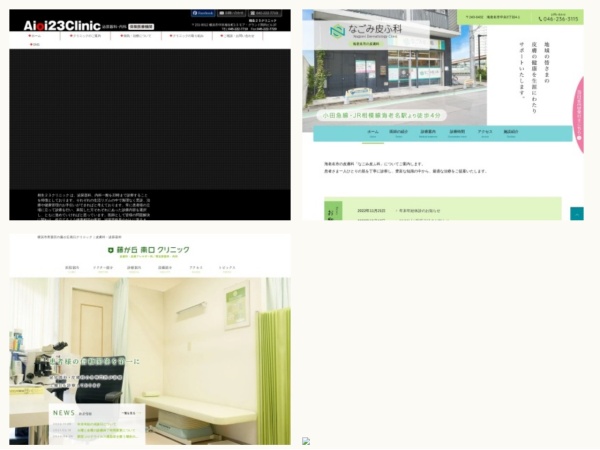Open the Aioi23Clinic website screenshot thumbnail

(x=150, y=115)
